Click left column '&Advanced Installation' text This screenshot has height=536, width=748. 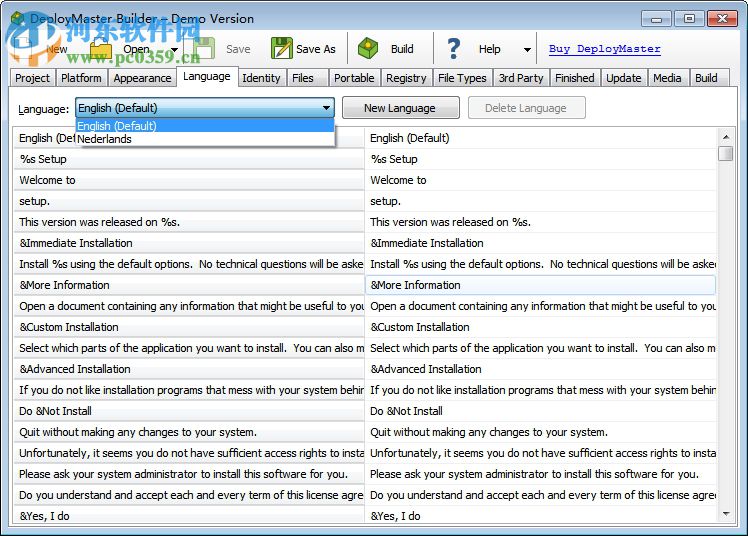tap(75, 369)
